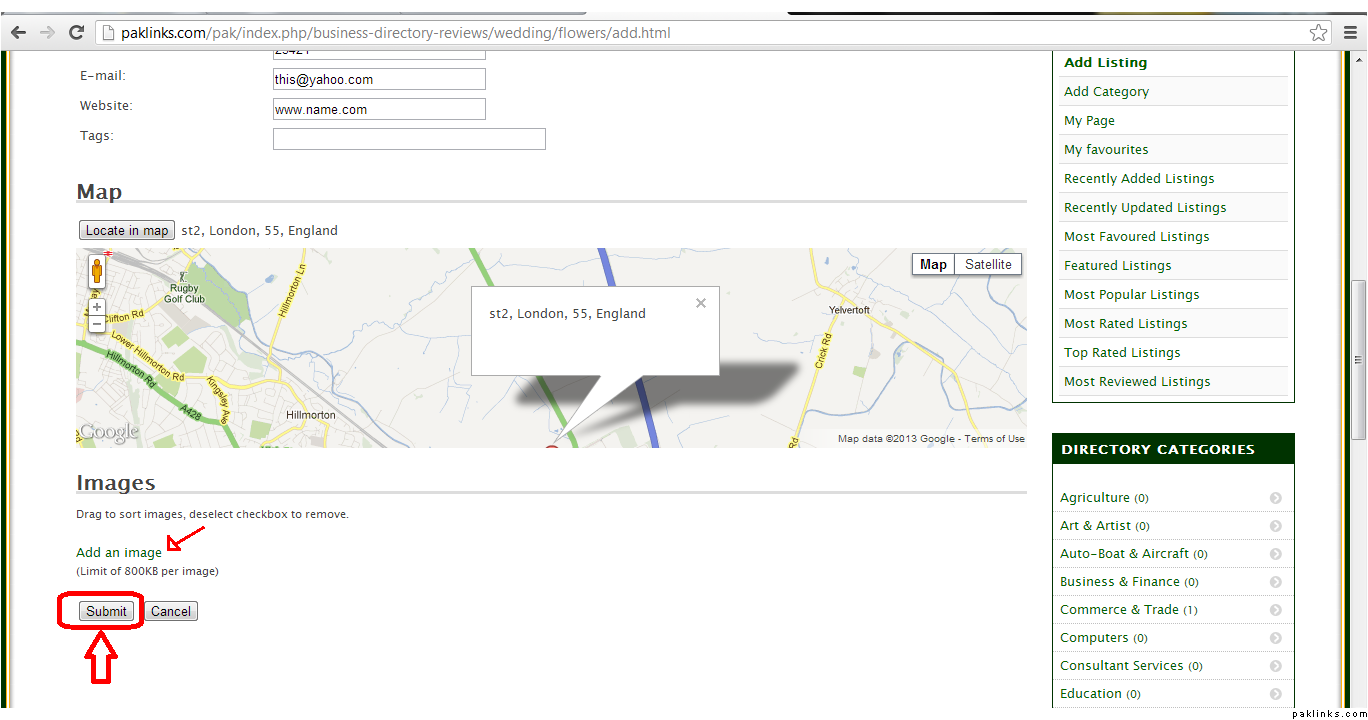The width and height of the screenshot is (1368, 720).
Task: Select the Street View pegman icon
Action: (97, 271)
